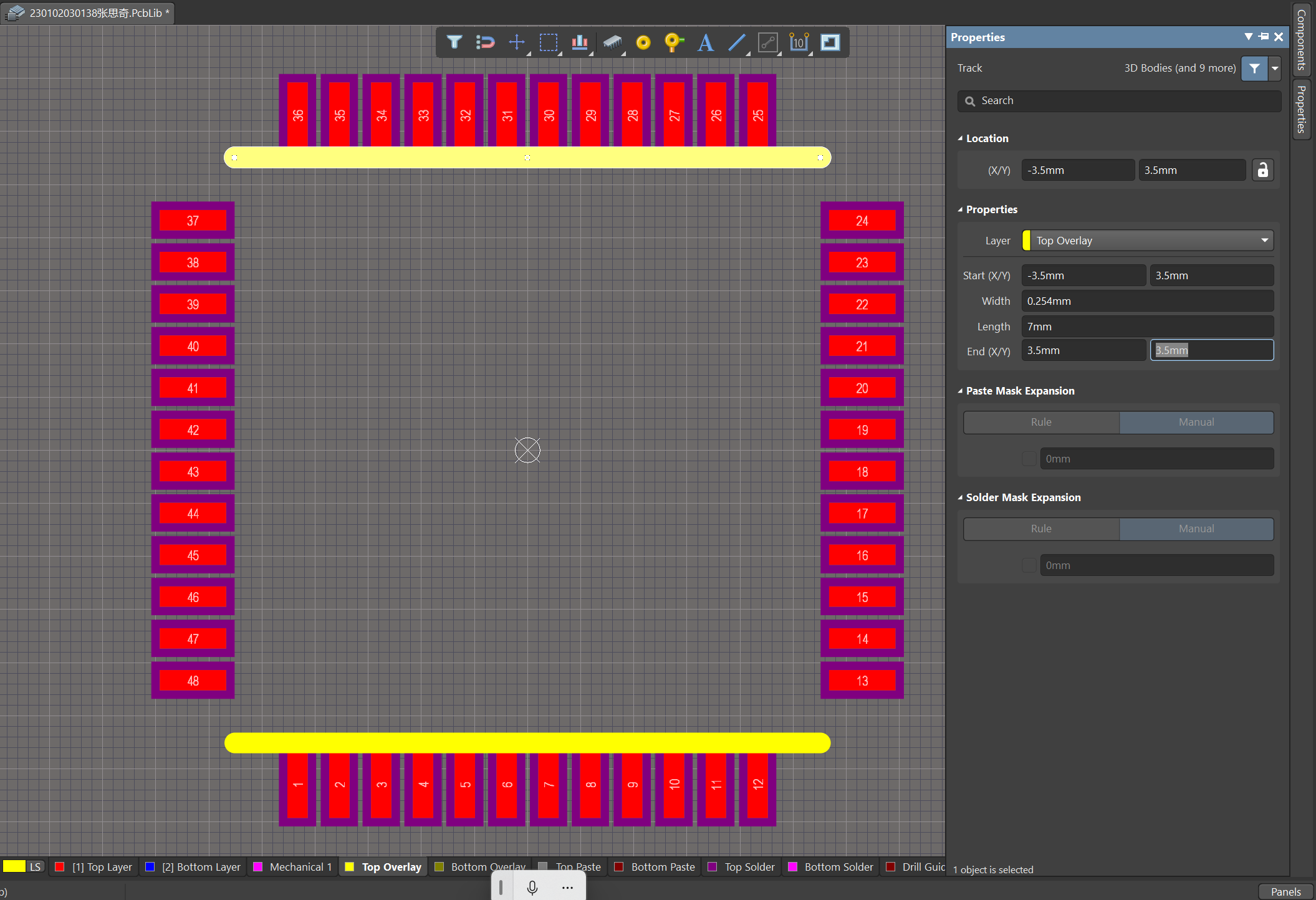Click the Panels button
The height and width of the screenshot is (900, 1316).
(1285, 891)
